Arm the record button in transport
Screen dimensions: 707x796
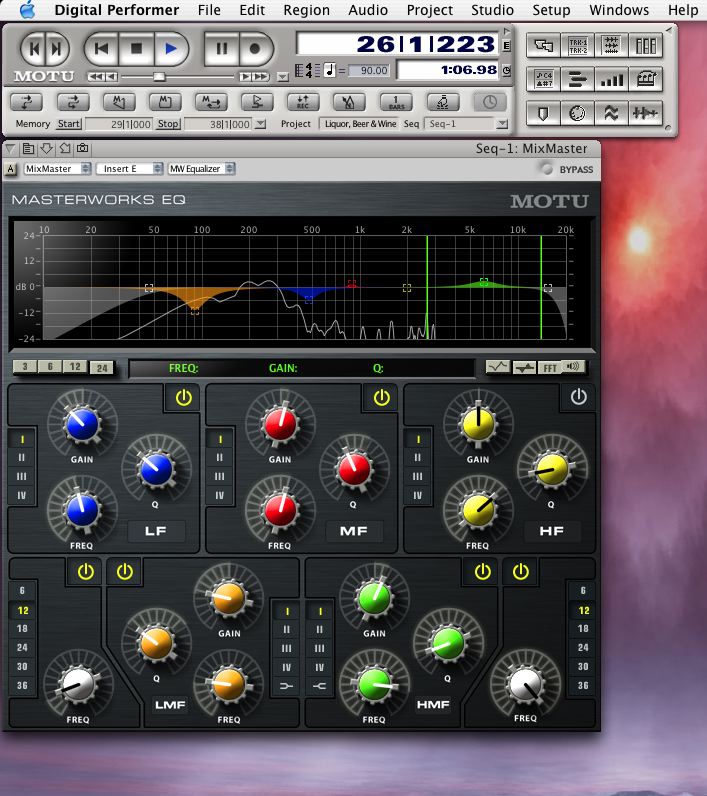click(255, 49)
